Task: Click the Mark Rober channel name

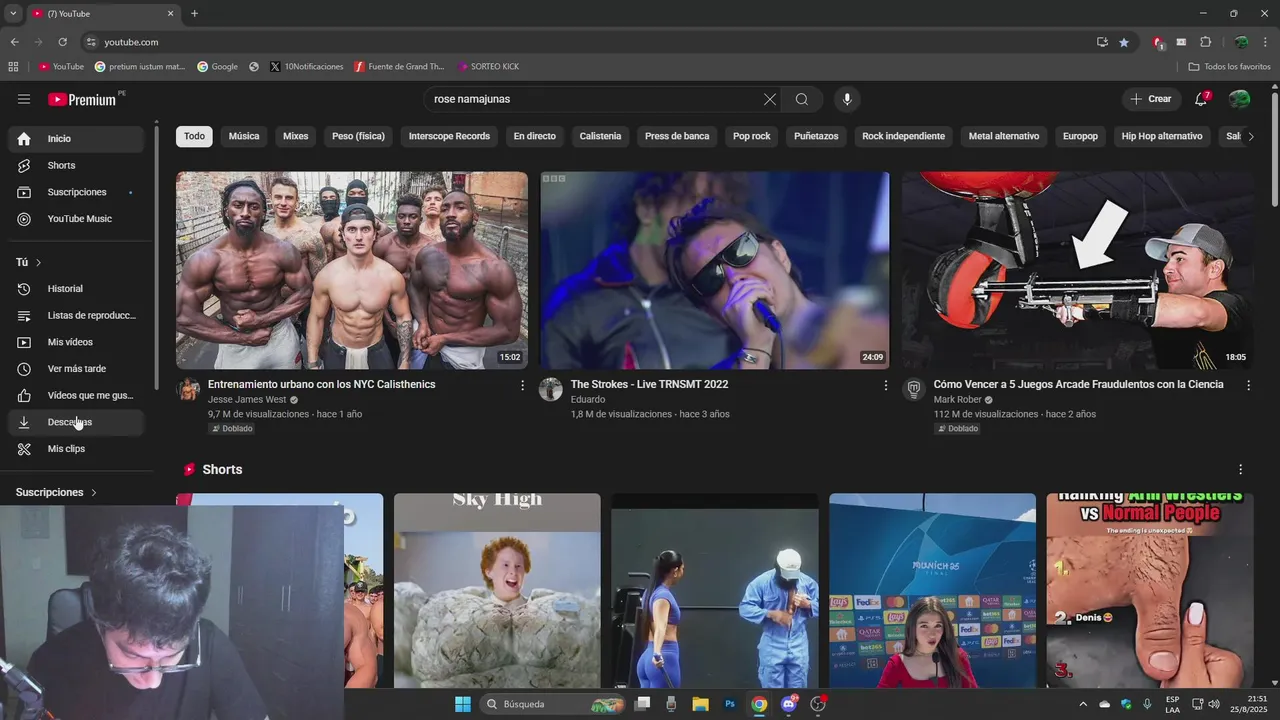Action: point(958,400)
